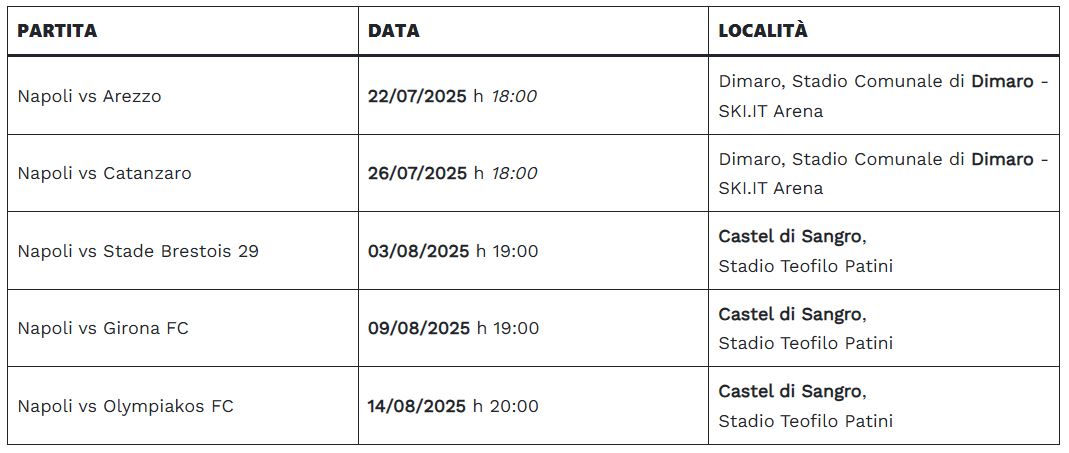Click the 03/08/2025 match date
The width and height of the screenshot is (1069, 453).
(x=418, y=251)
